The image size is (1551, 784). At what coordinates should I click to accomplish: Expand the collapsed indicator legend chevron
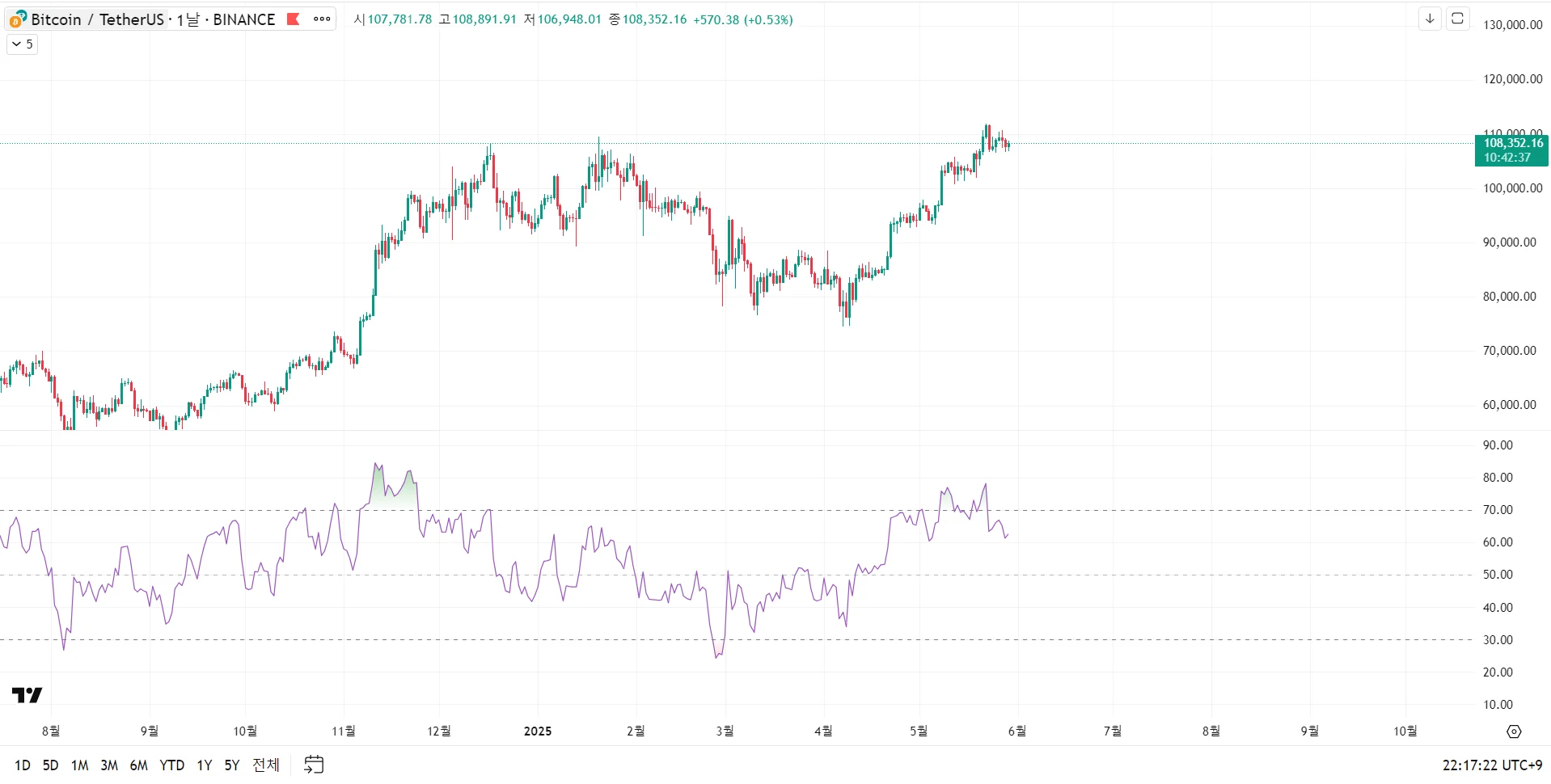click(22, 44)
